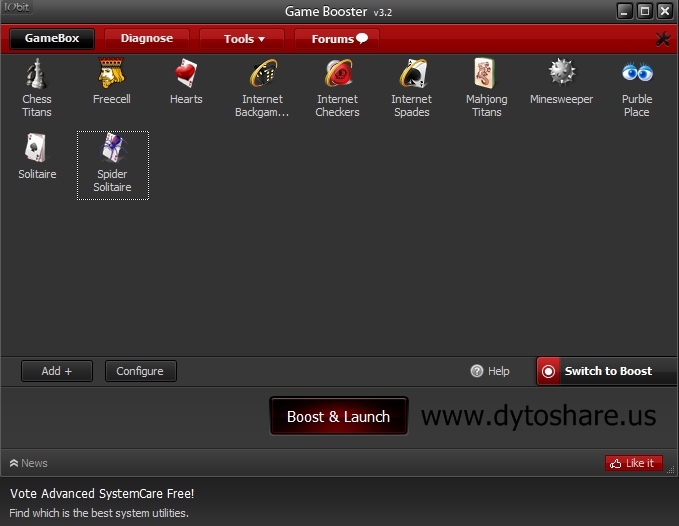Maximize the Game Booster window
Viewport: 679px width, 526px height.
pyautogui.click(x=644, y=11)
